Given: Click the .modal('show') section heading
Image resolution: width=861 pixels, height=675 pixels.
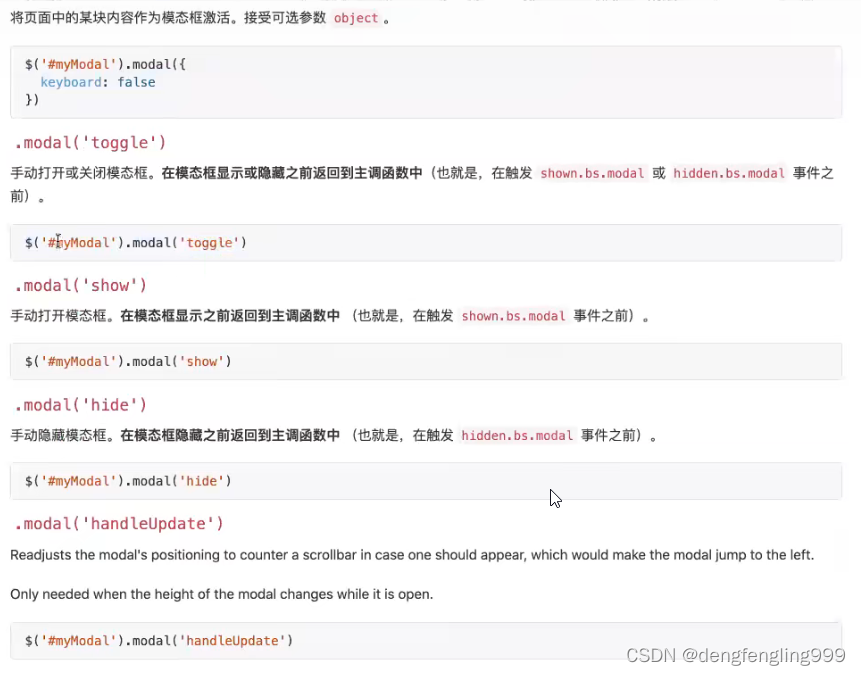Looking at the screenshot, I should point(78,284).
